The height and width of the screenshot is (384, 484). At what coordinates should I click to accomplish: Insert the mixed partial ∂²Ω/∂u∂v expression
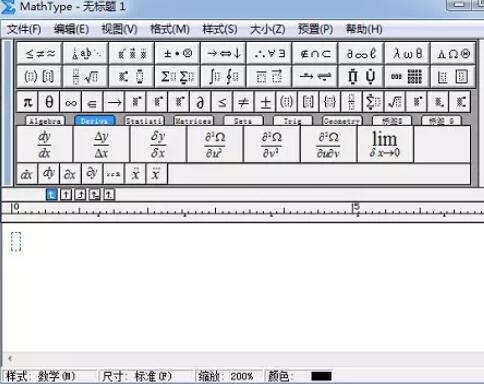329,144
